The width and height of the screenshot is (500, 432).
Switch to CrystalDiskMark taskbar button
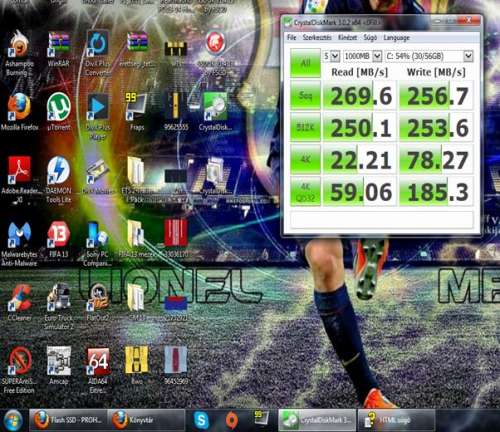317,420
